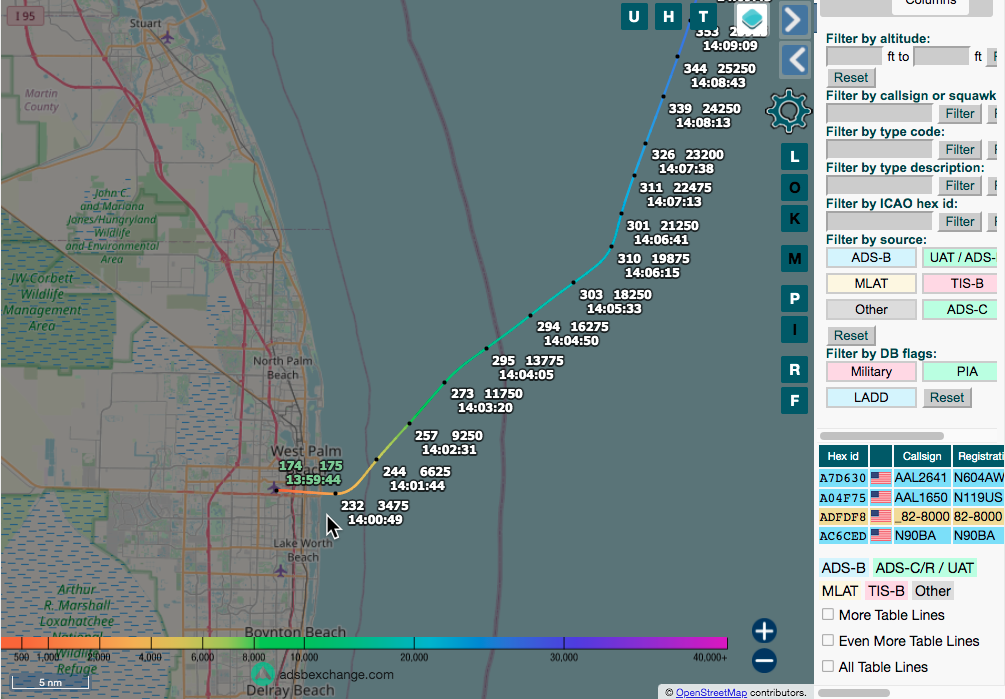The height and width of the screenshot is (699, 1005).
Task: Click the 14:04:05 track timestamp label
Action: pos(526,375)
